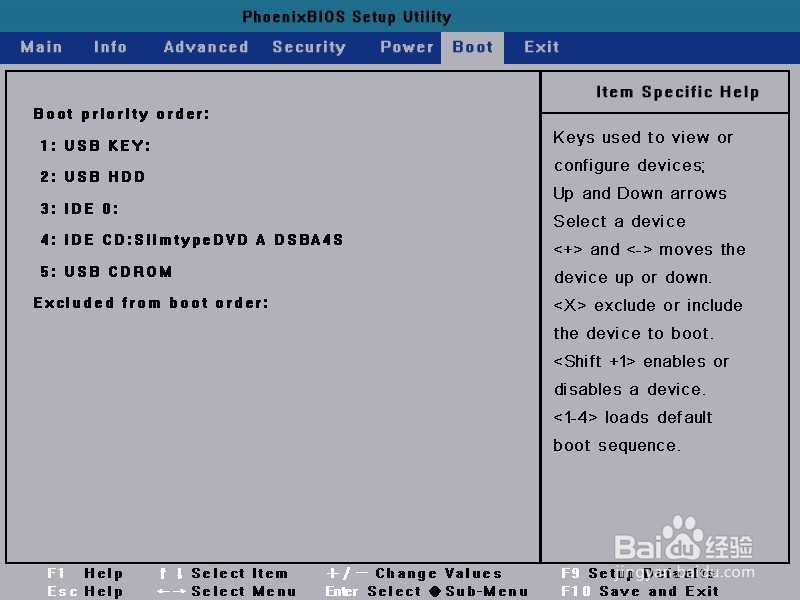Image resolution: width=800 pixels, height=600 pixels.
Task: Select the IDE CD SlimtypeDVD boot entry
Action: (x=192, y=240)
